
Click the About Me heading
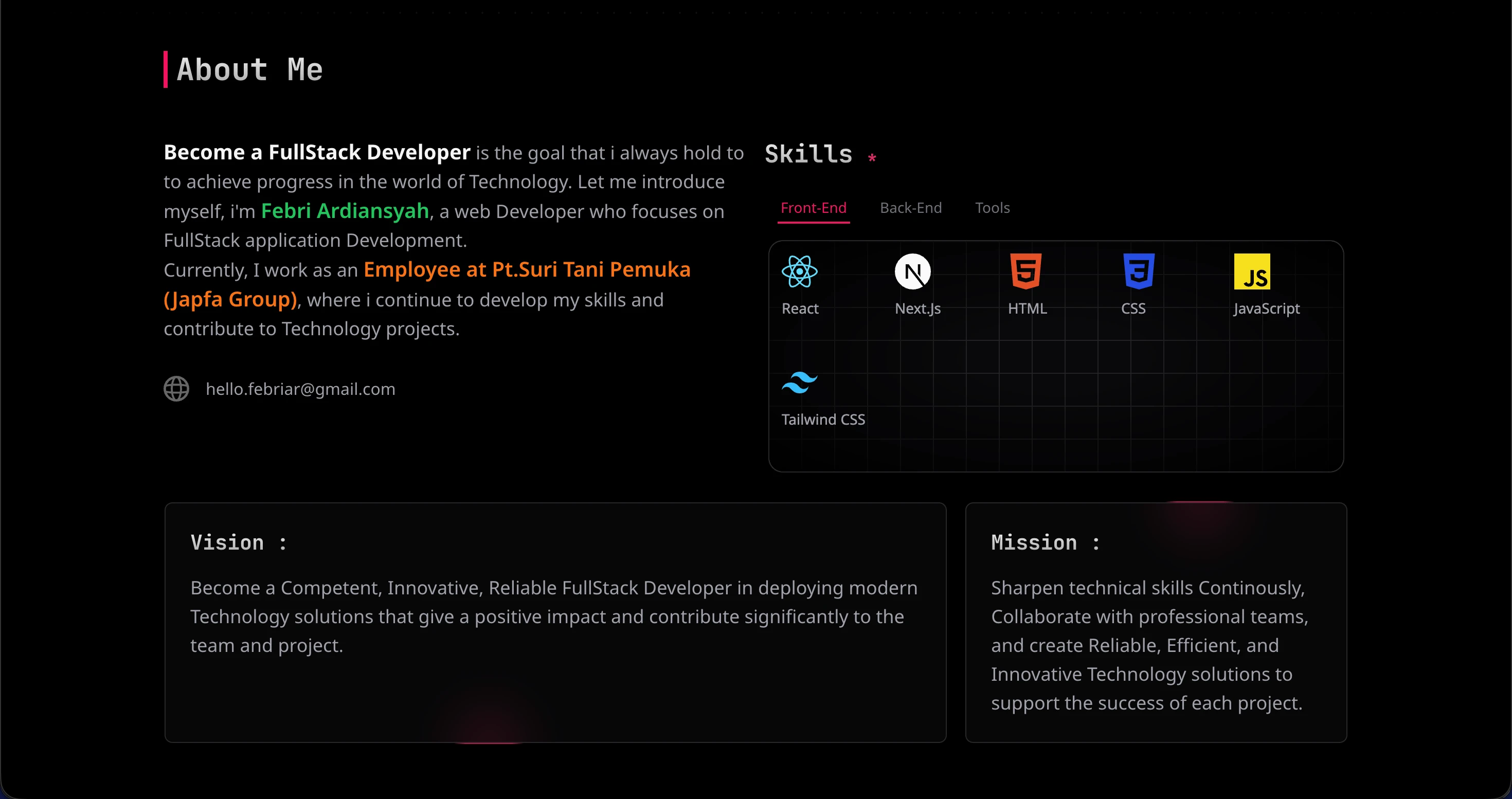(x=249, y=69)
